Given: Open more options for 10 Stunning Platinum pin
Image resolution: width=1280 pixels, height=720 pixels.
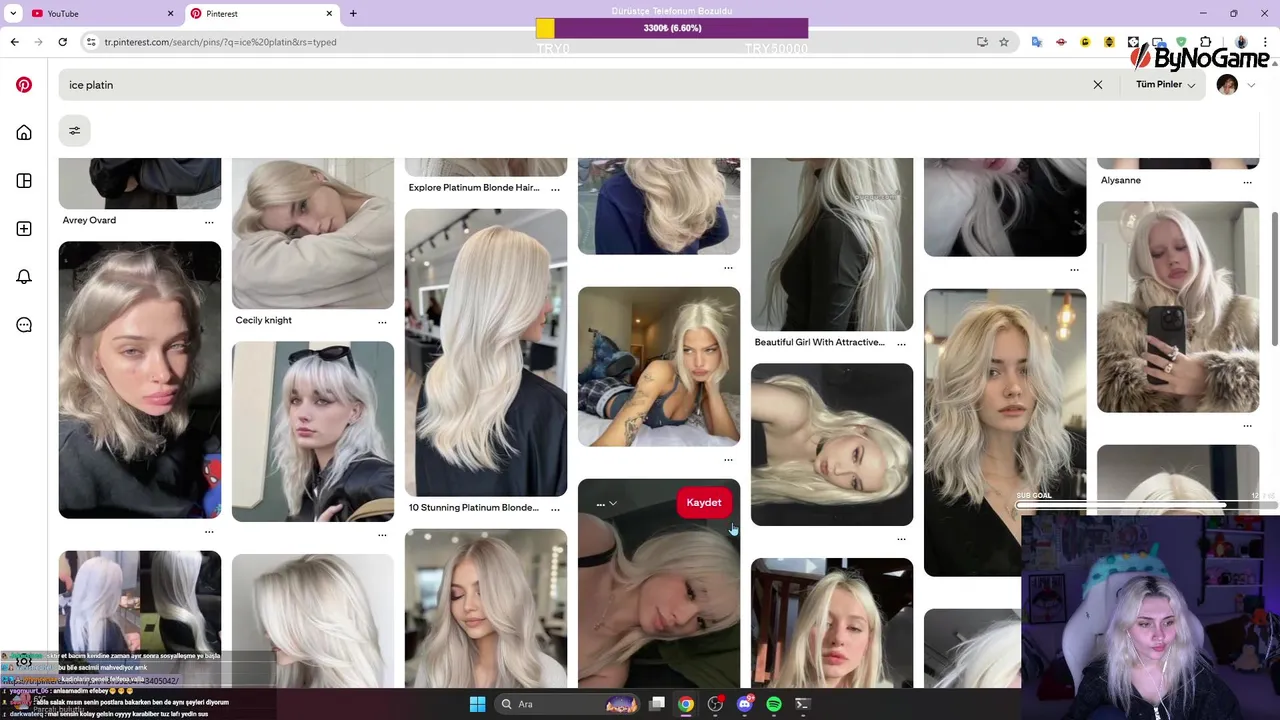Looking at the screenshot, I should coord(555,509).
